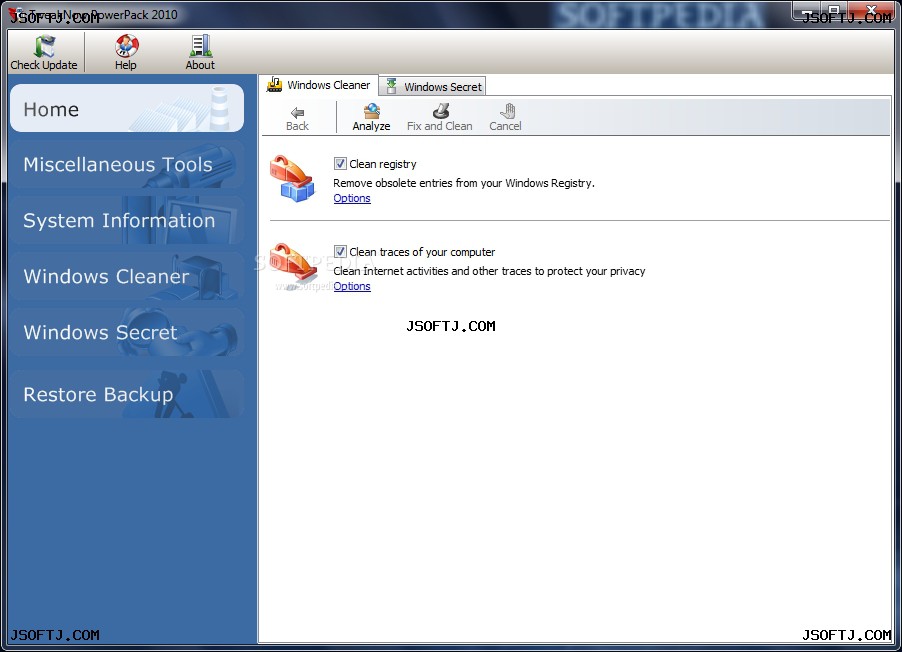Switch to the Windows Secret tab
Viewport: 902px width, 652px height.
(433, 86)
